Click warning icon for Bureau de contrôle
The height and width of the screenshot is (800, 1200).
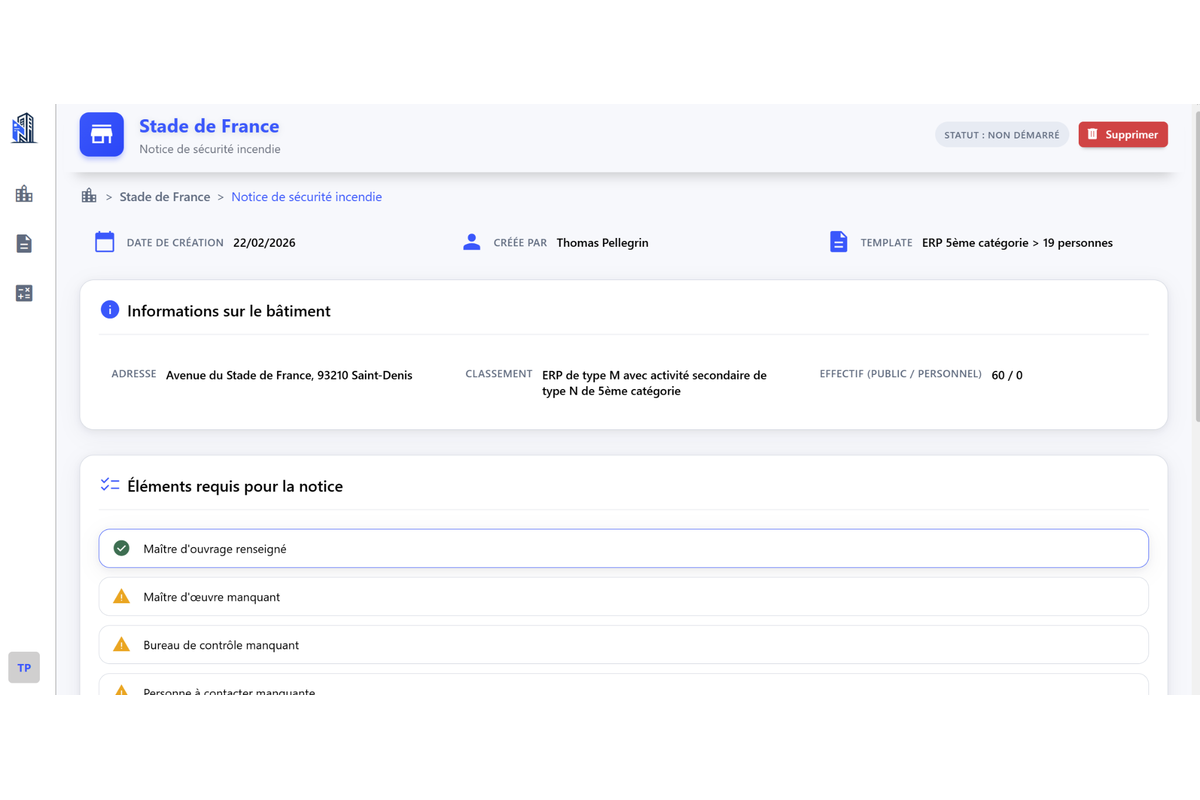point(122,645)
